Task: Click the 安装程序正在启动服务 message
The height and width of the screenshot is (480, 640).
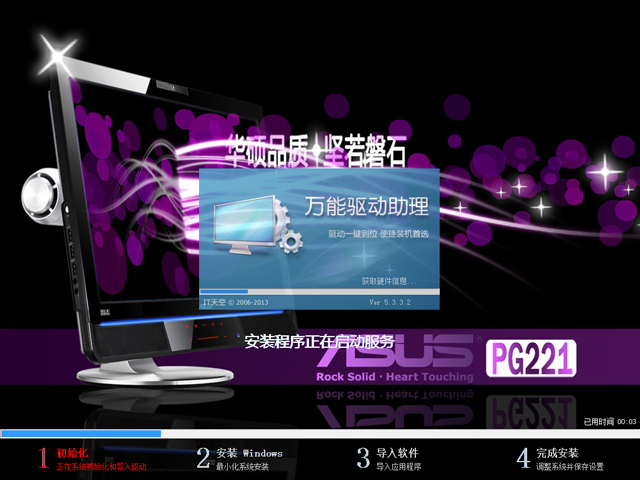Action: click(x=320, y=342)
